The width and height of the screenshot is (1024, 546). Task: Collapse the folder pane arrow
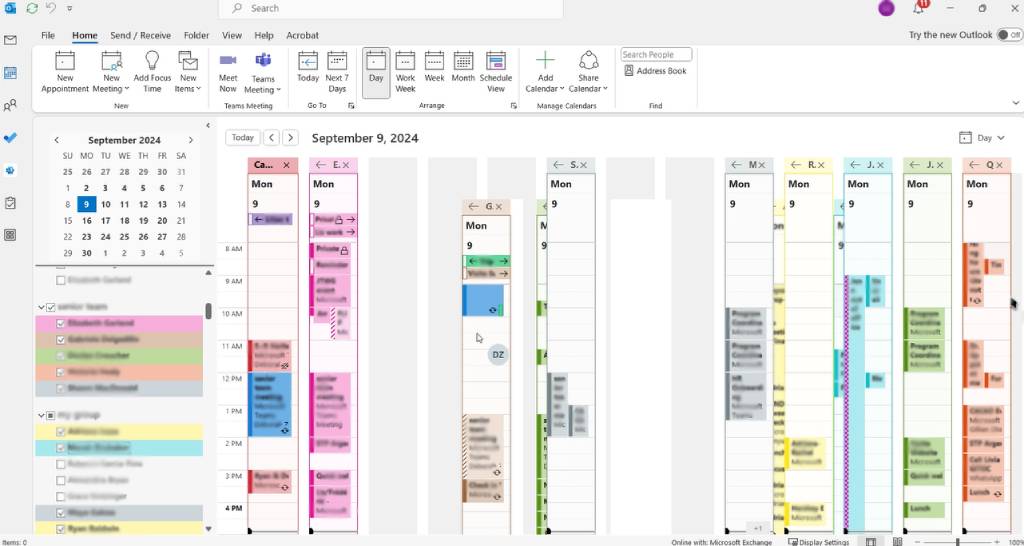[208, 125]
